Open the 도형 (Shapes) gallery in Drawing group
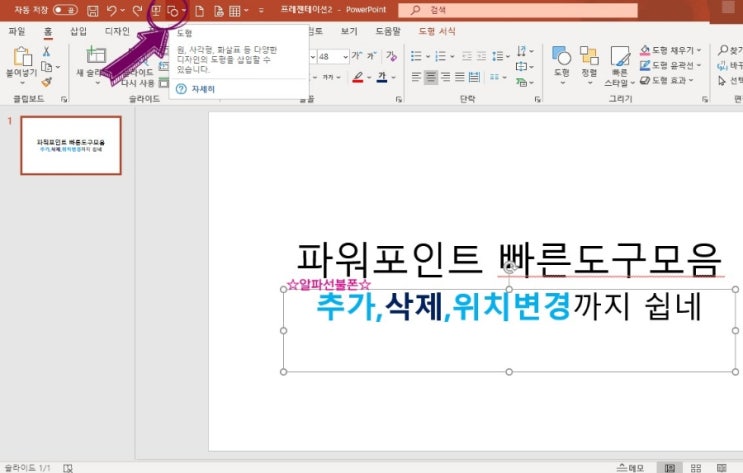 (562, 64)
